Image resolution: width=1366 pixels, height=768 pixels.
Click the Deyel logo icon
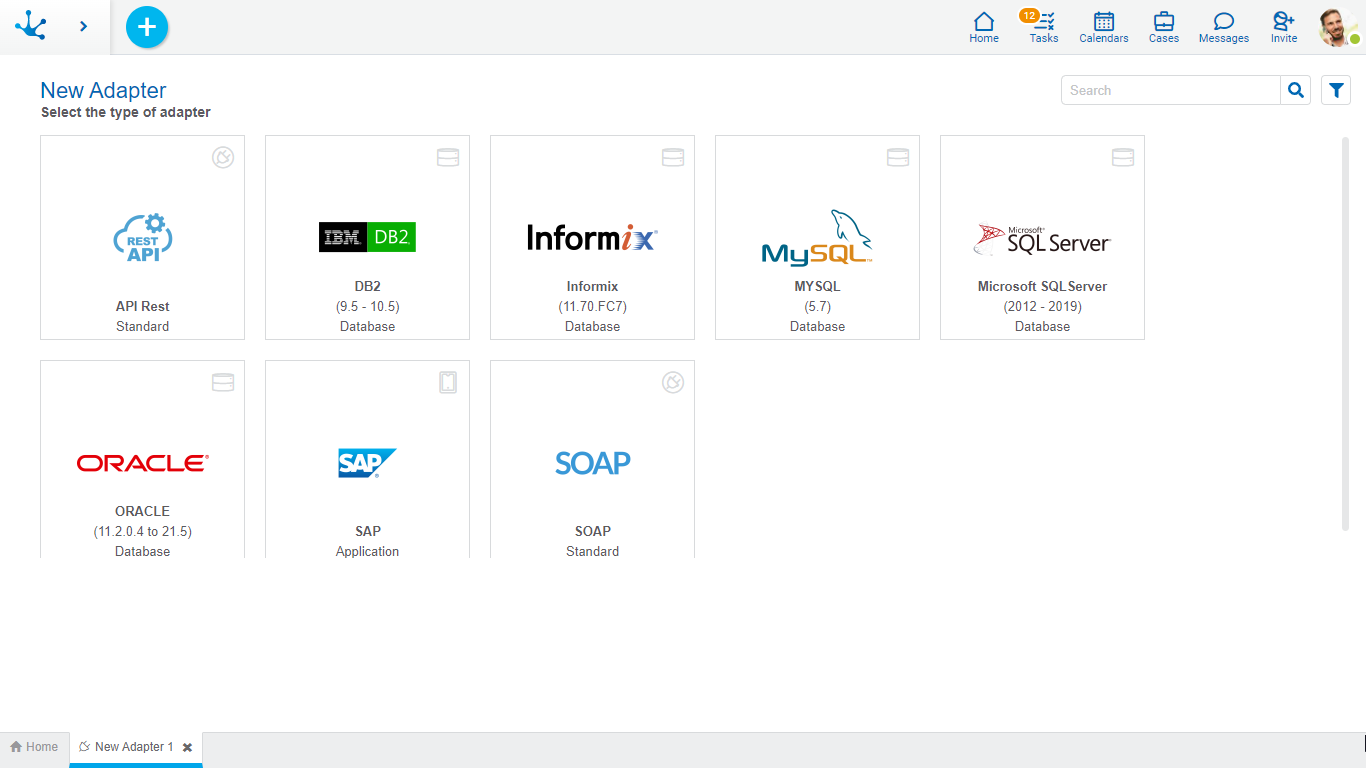(31, 25)
